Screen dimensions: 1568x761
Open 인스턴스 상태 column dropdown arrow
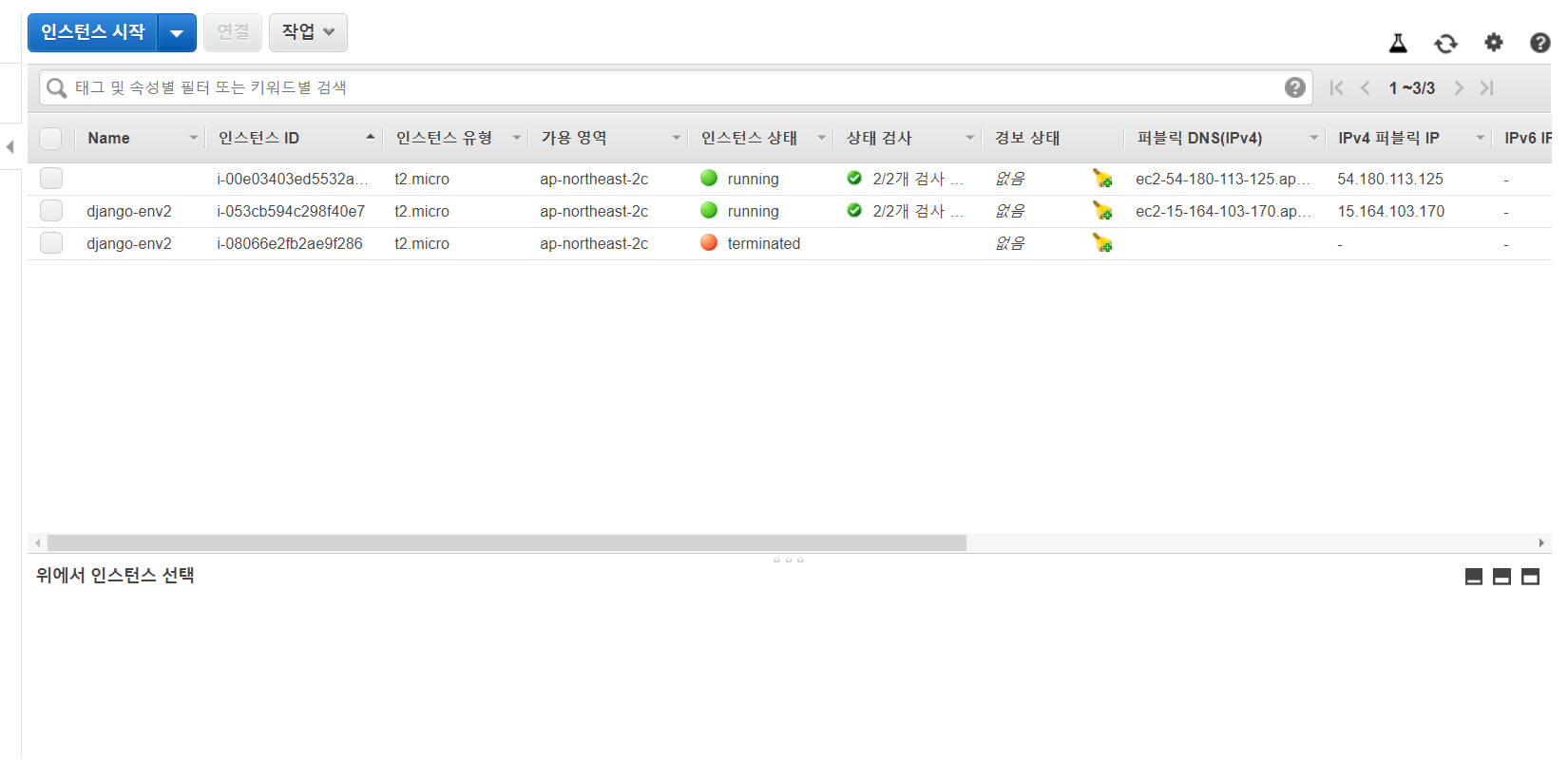point(822,138)
